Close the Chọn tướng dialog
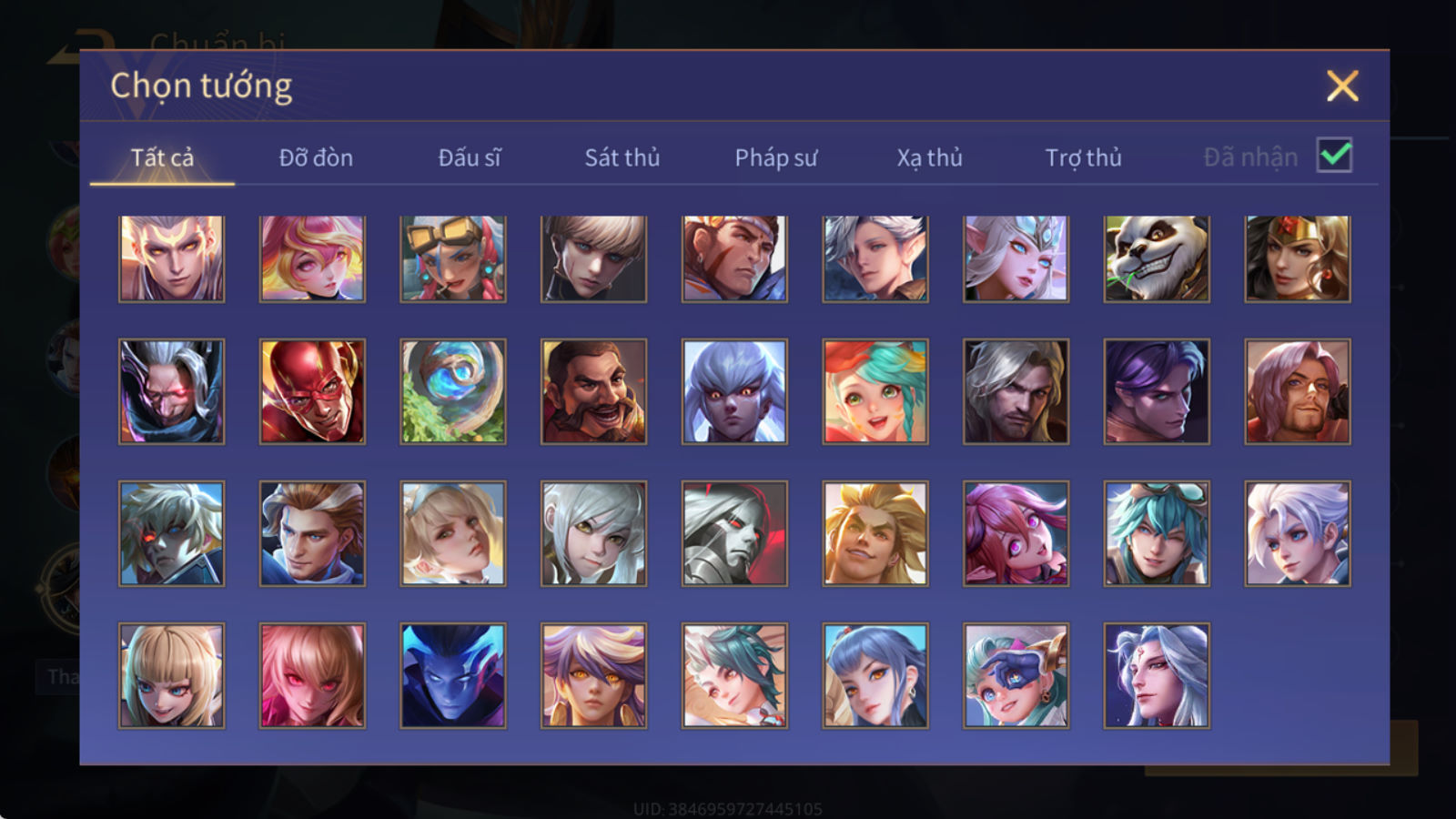The image size is (1456, 819). (x=1342, y=86)
